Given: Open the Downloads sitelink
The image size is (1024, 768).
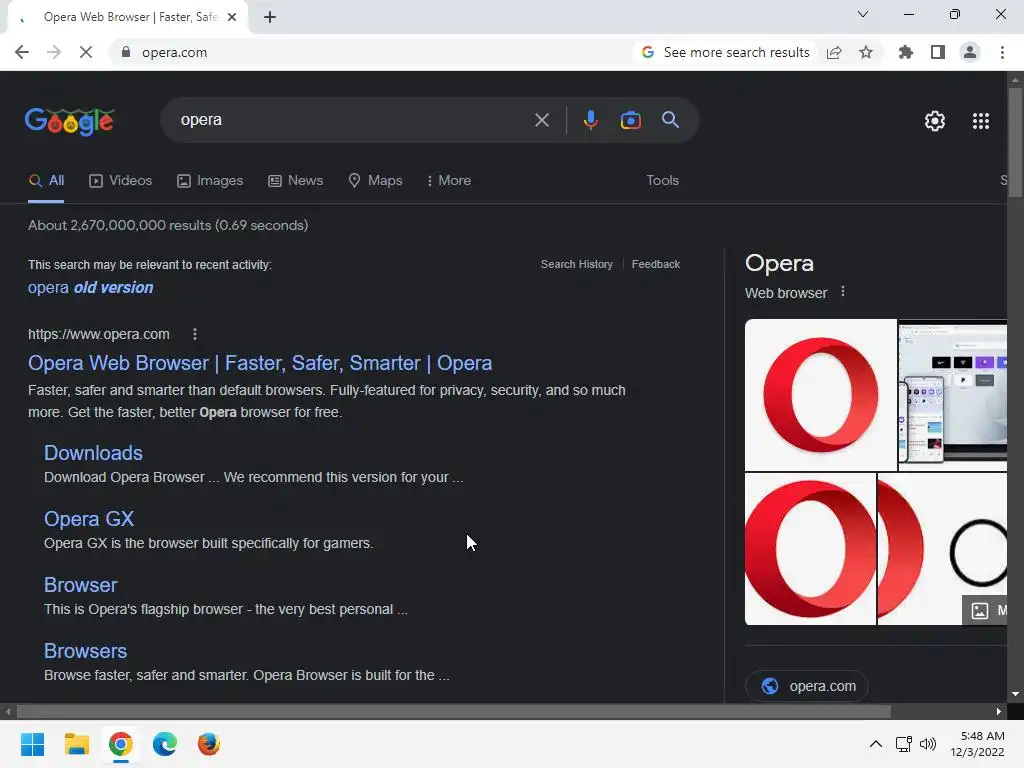Looking at the screenshot, I should point(93,453).
